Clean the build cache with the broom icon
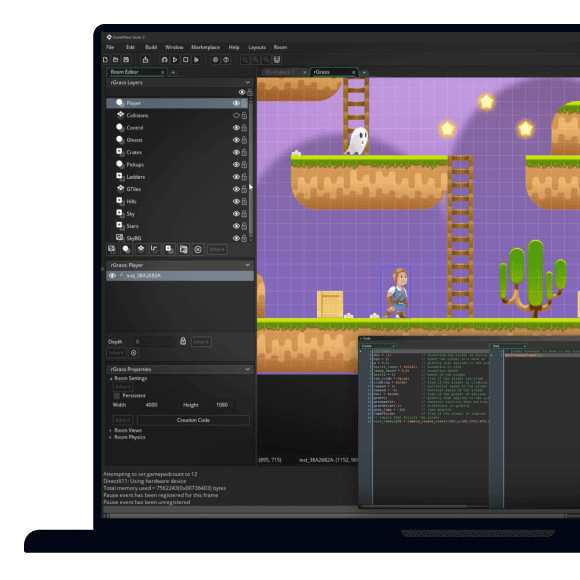 pos(196,60)
